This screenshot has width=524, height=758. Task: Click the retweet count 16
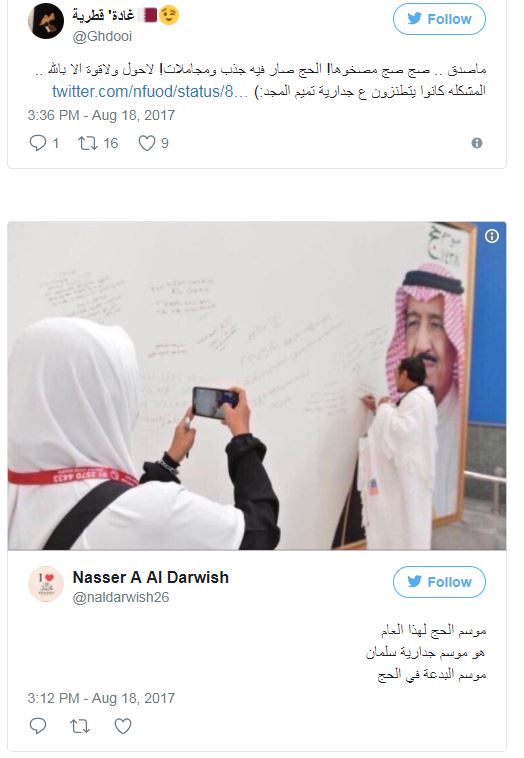(110, 143)
